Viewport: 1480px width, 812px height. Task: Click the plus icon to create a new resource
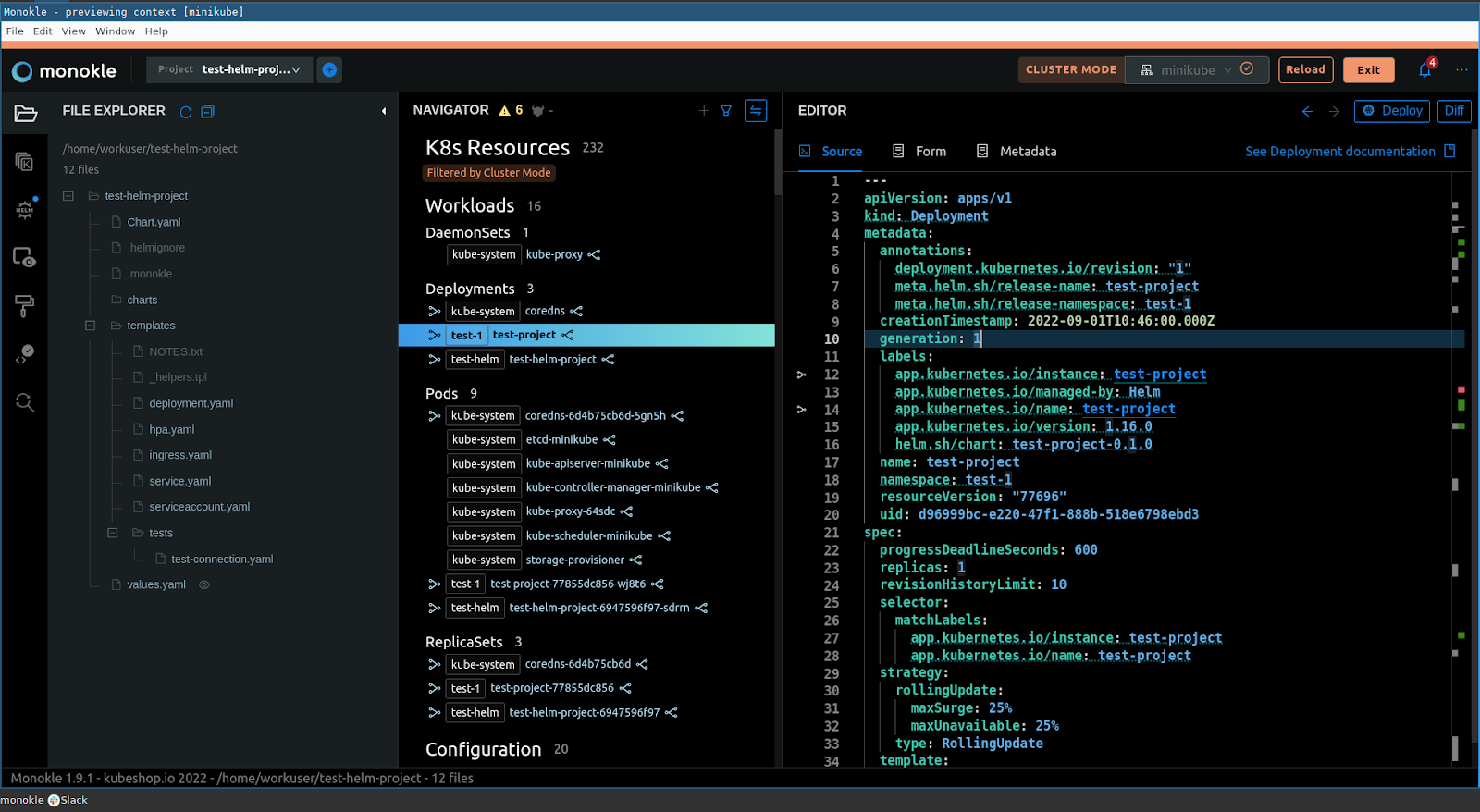pos(704,111)
